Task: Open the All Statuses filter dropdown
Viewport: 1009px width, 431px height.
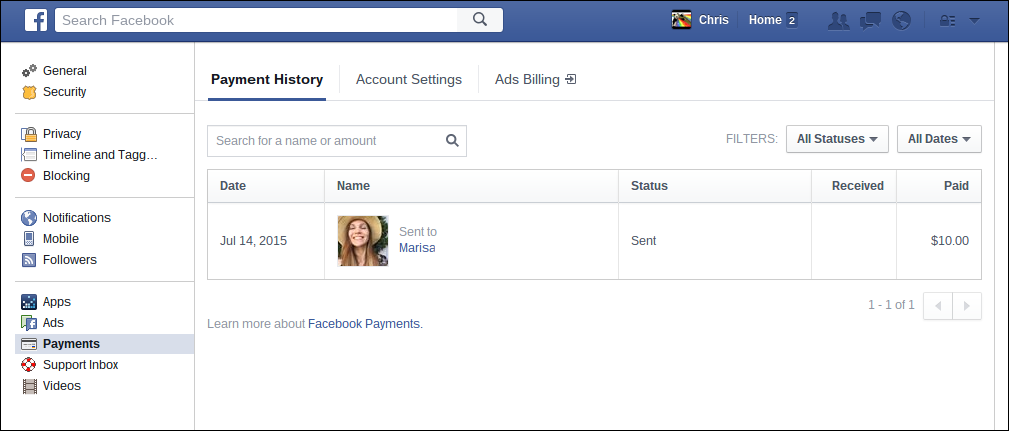Action: tap(837, 139)
